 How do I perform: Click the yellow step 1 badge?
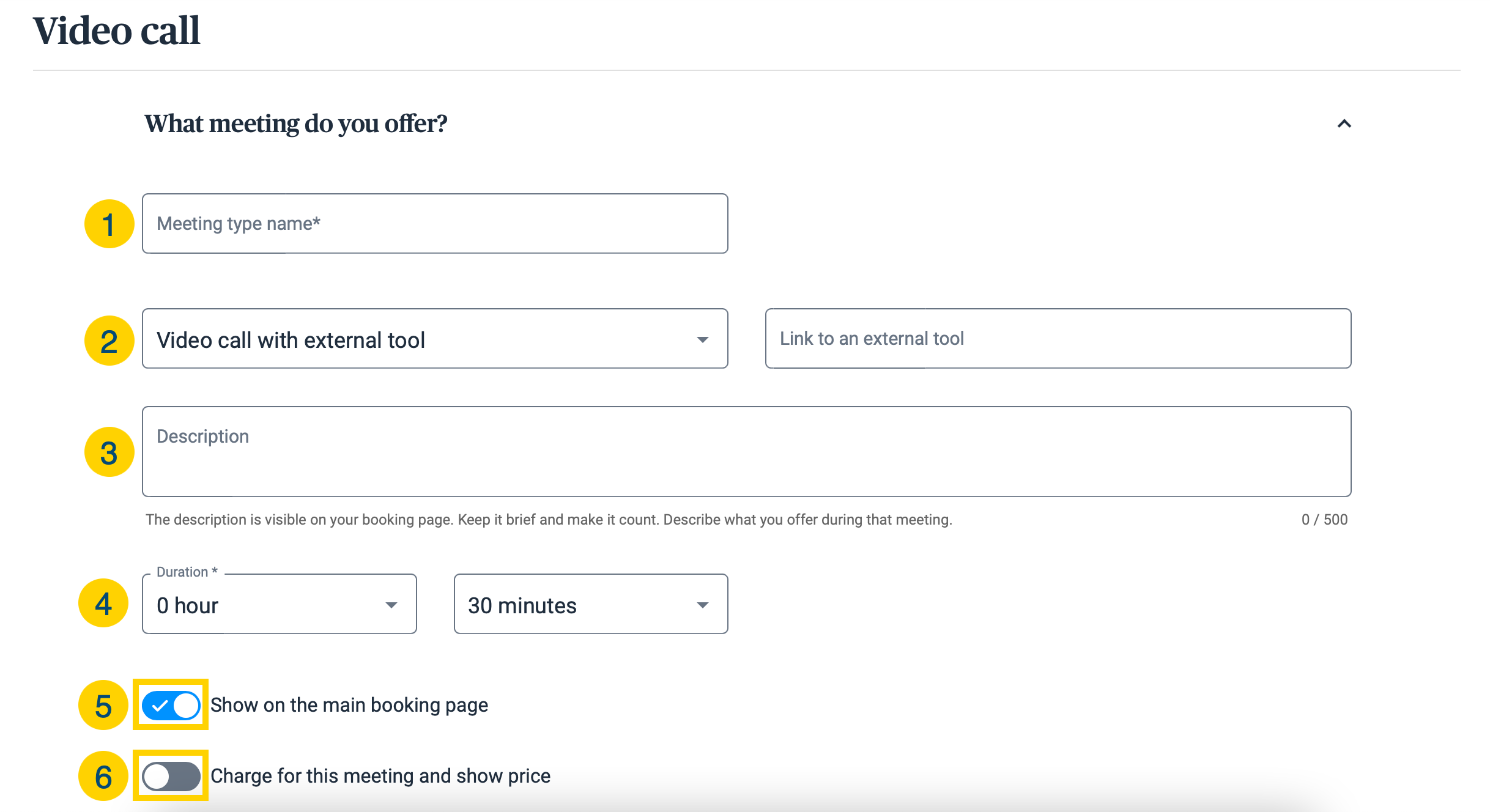(x=109, y=224)
